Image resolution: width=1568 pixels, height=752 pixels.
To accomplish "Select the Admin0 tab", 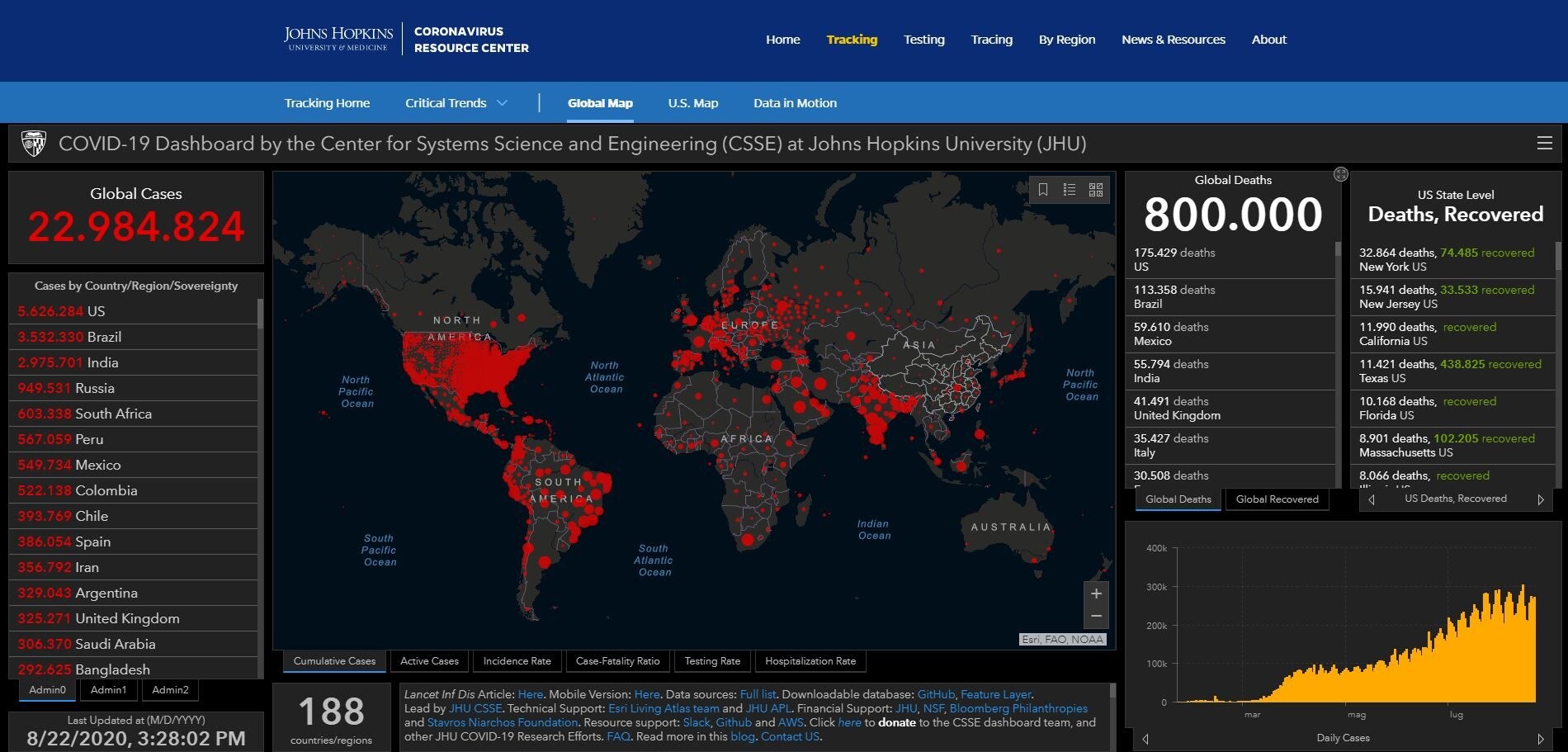I will (x=47, y=690).
